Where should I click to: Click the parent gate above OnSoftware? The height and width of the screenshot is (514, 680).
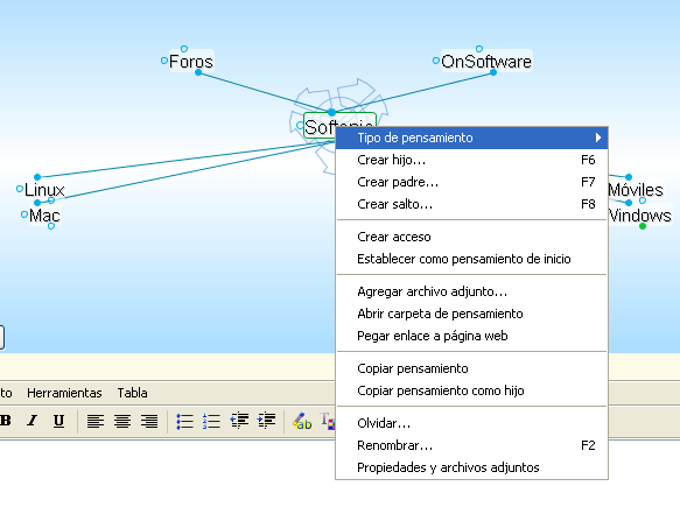pyautogui.click(x=479, y=49)
